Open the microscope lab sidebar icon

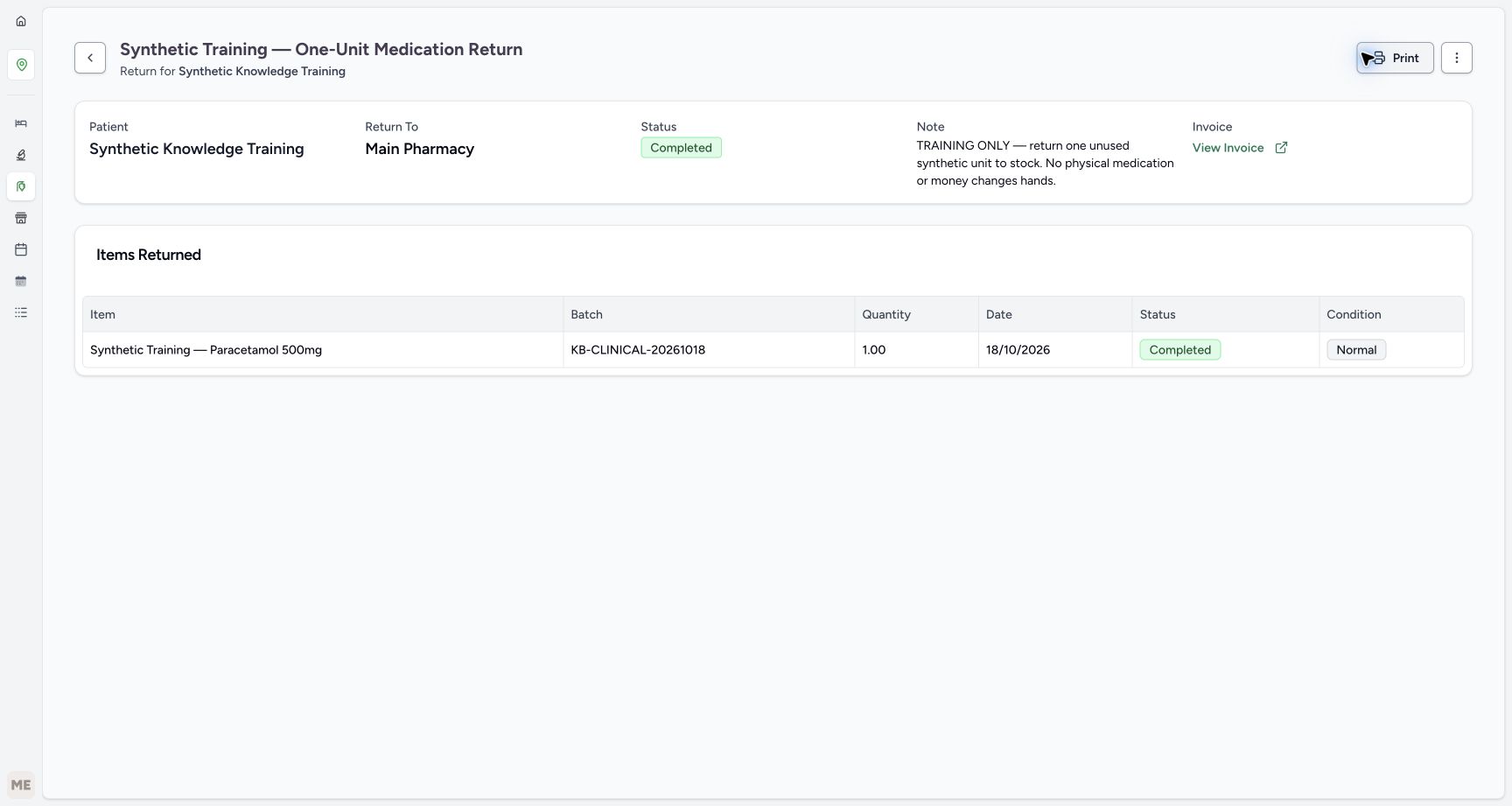point(21,155)
